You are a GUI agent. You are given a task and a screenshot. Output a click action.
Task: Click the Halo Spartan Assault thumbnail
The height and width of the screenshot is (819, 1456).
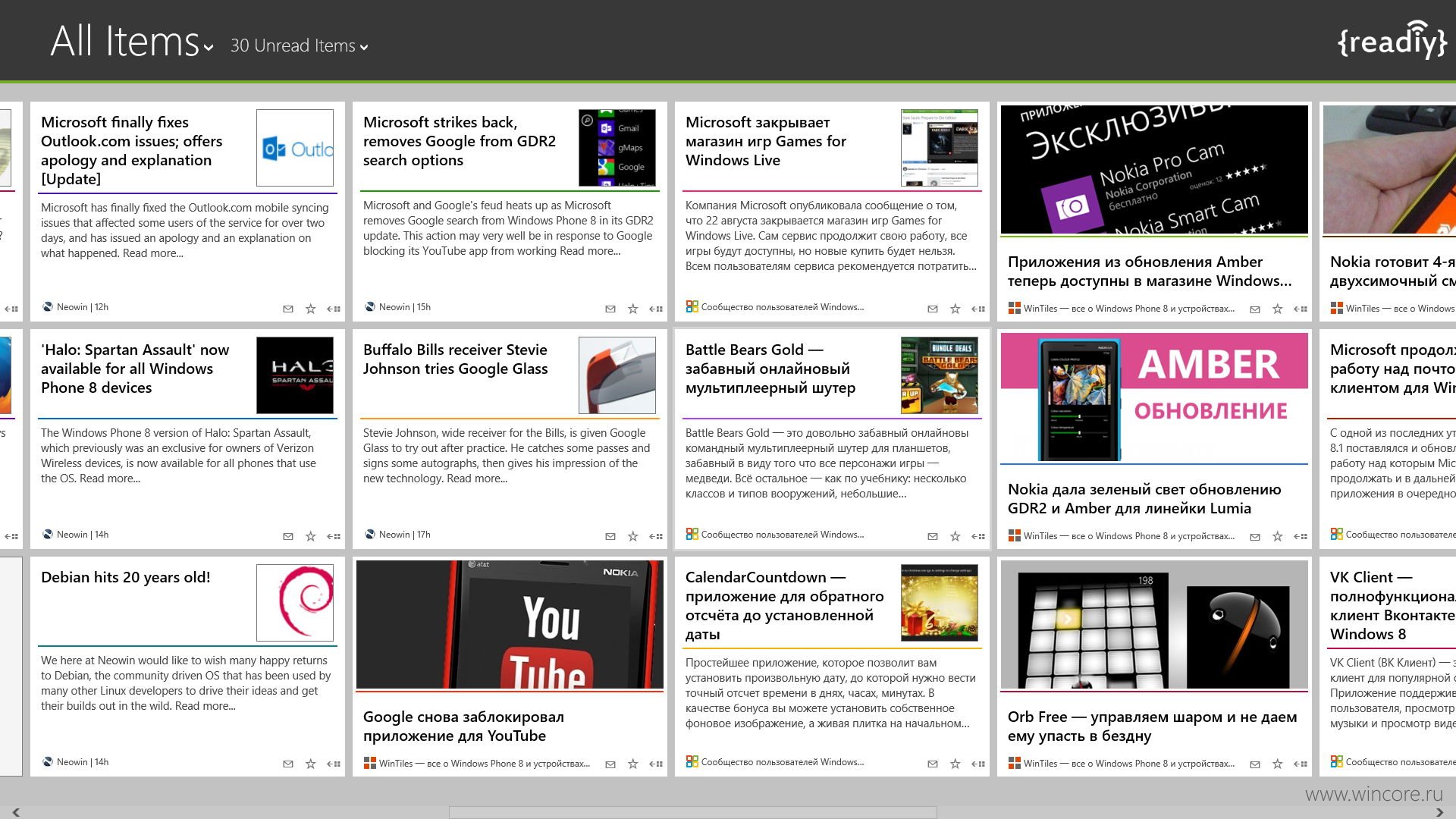click(295, 375)
